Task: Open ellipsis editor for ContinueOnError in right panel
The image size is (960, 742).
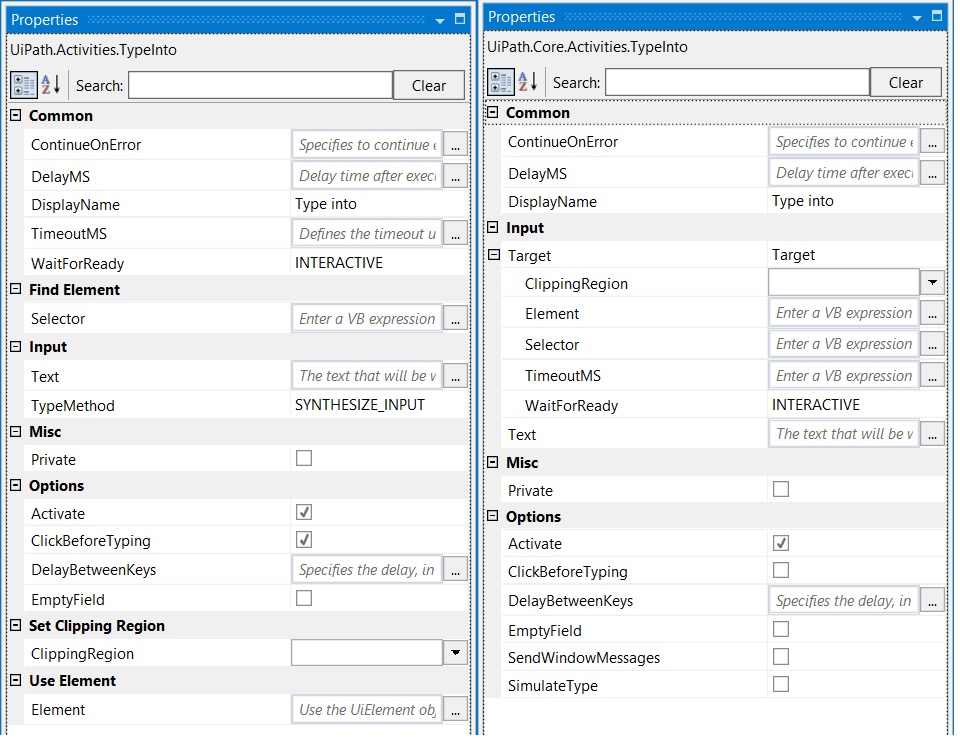Action: [932, 142]
